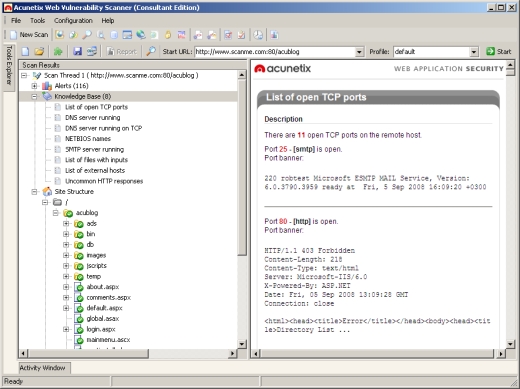
Task: Open the Reporter clipboard-check icon
Action: [x=242, y=35]
